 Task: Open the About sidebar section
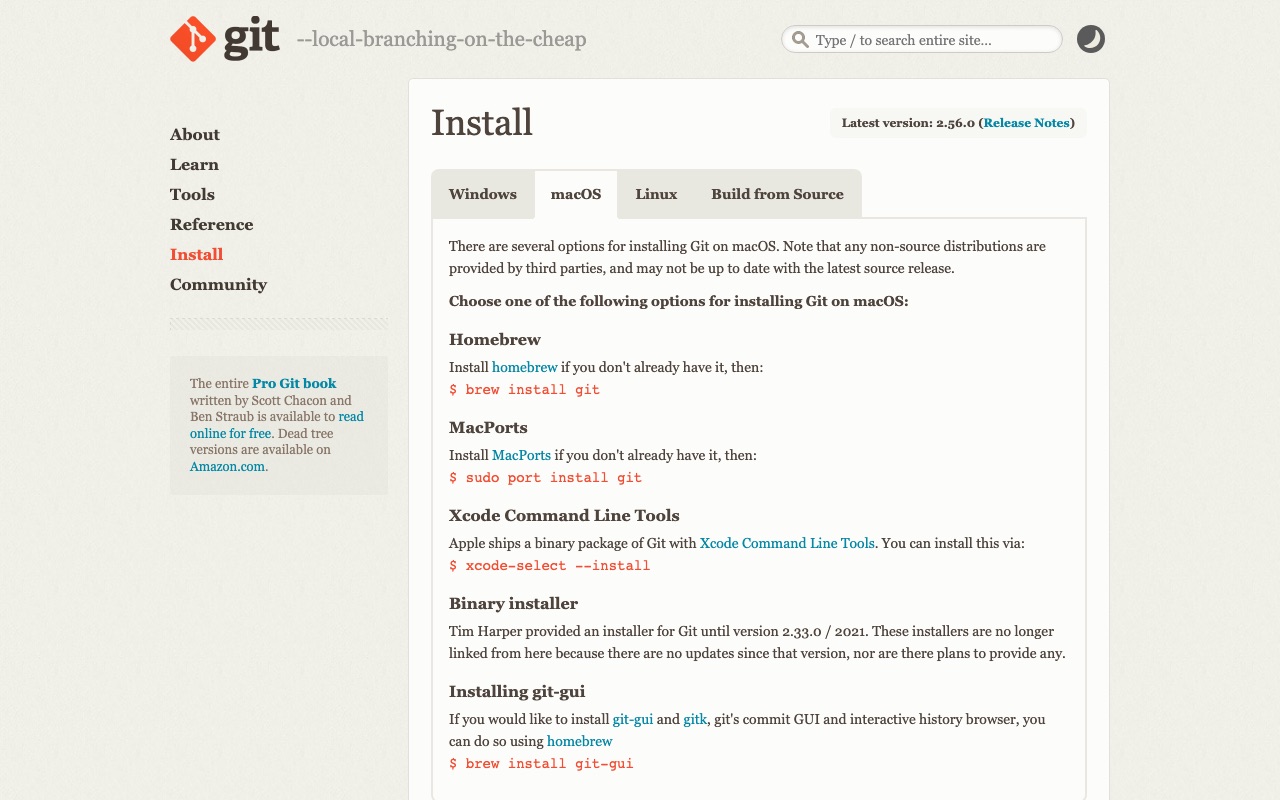click(195, 134)
